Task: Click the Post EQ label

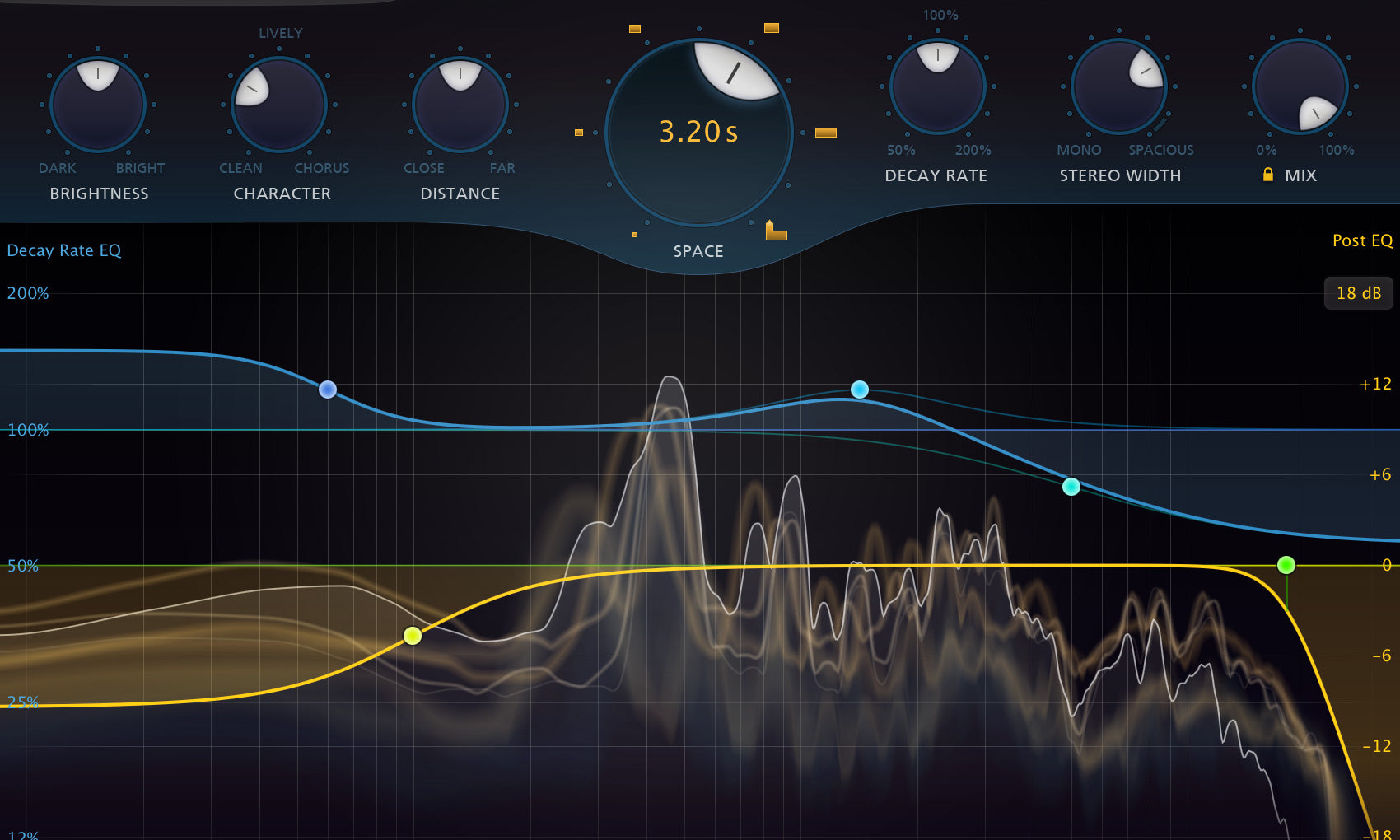Action: pyautogui.click(x=1362, y=240)
